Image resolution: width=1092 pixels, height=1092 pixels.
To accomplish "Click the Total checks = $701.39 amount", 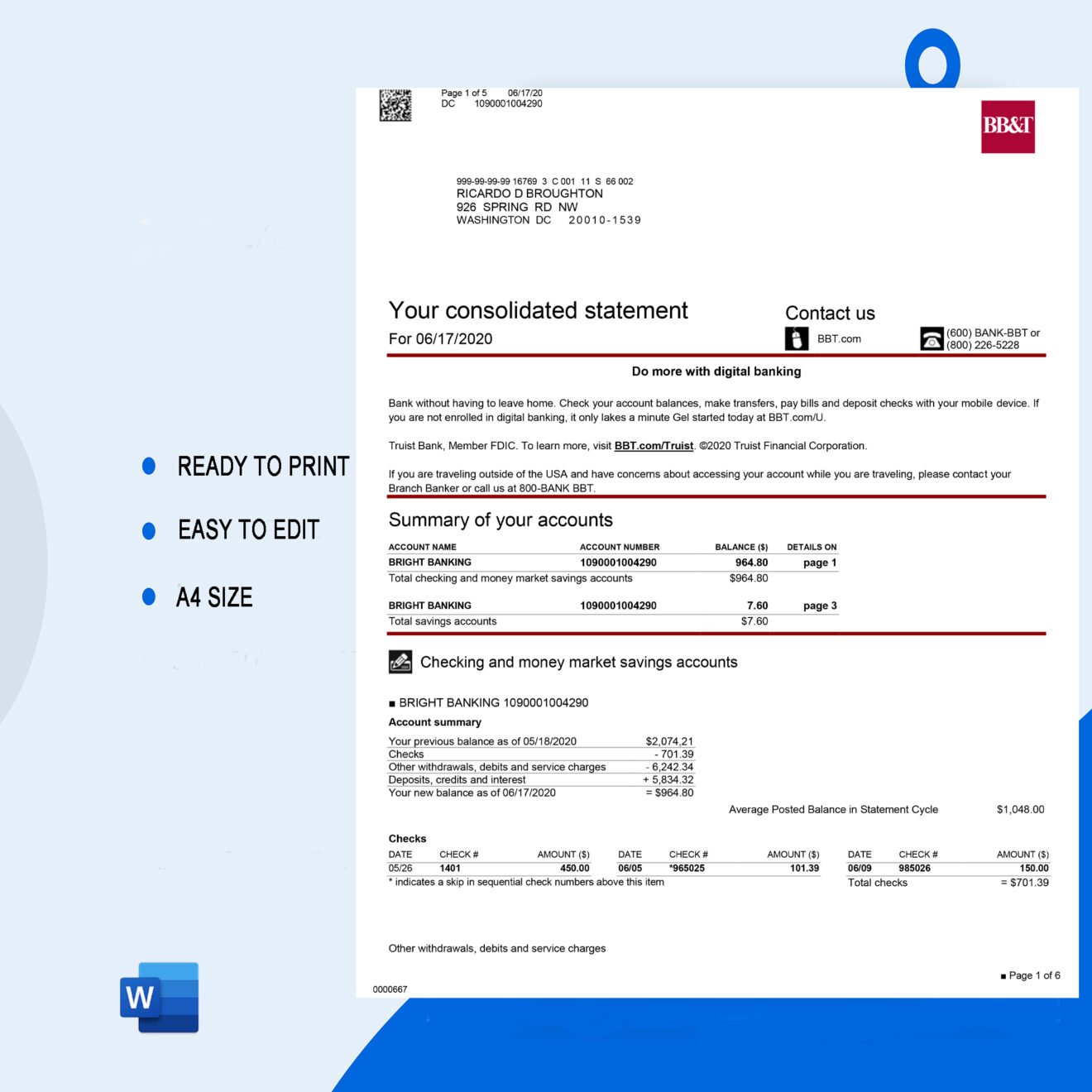I will (x=1024, y=883).
